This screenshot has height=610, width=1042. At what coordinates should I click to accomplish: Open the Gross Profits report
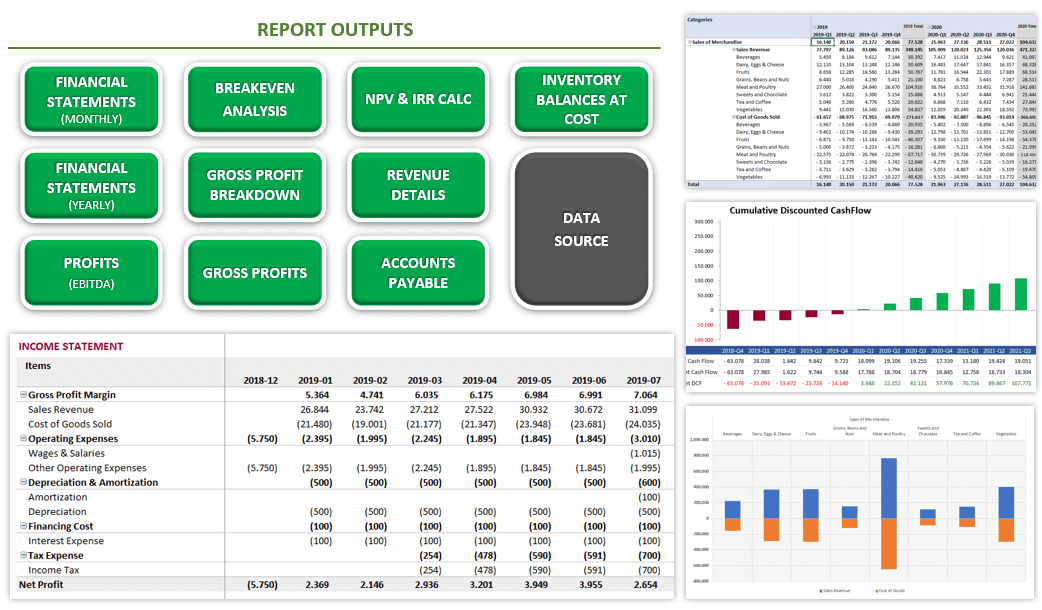[x=255, y=273]
